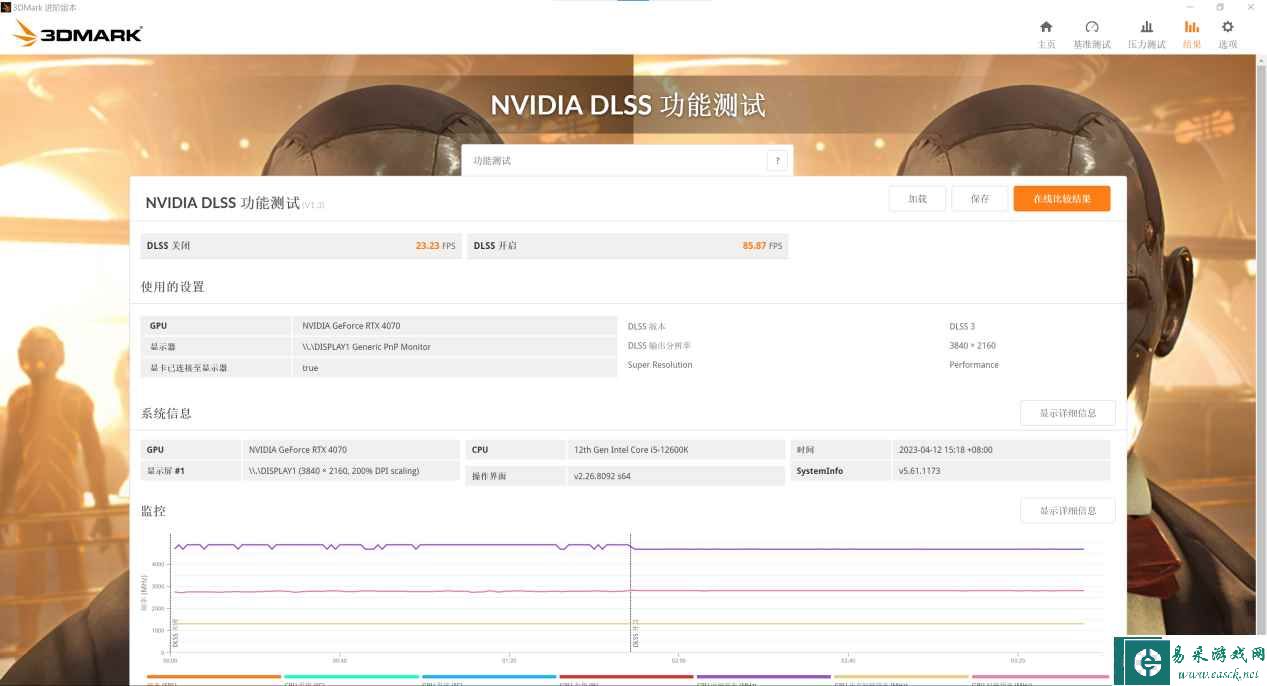The width and height of the screenshot is (1267, 686).
Task: Open the 压力测试 stress test icon
Action: pyautogui.click(x=1147, y=28)
